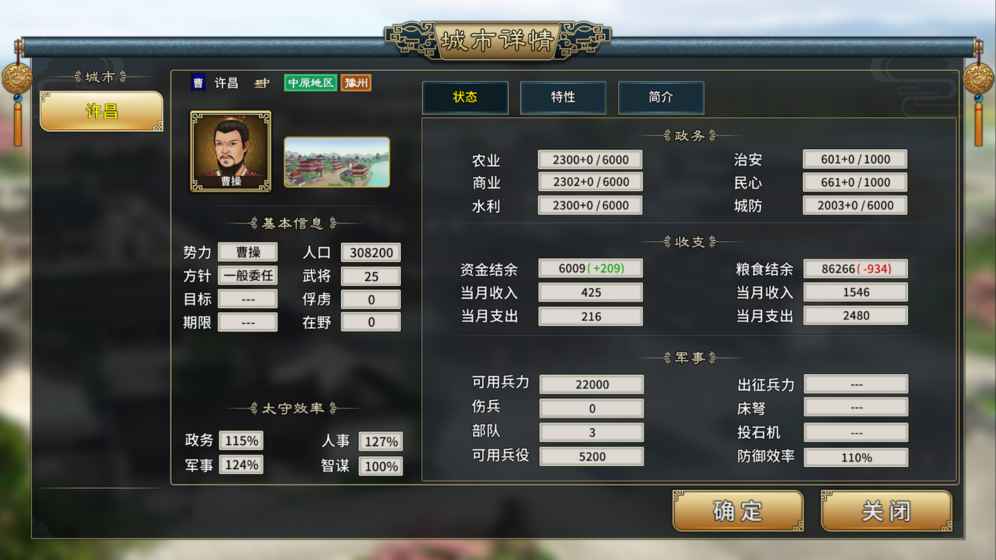
Task: Click the 关闭 button
Action: click(886, 510)
